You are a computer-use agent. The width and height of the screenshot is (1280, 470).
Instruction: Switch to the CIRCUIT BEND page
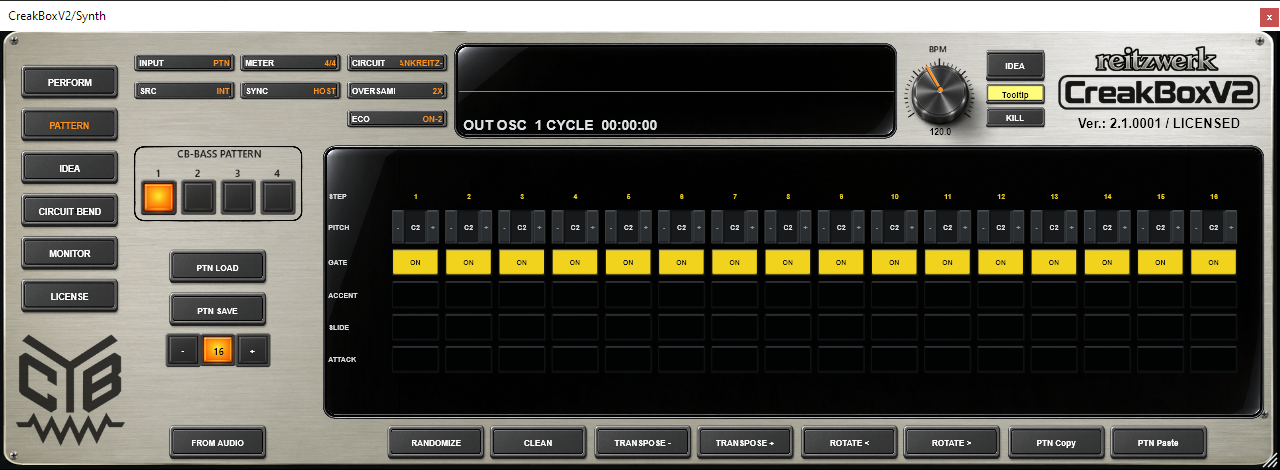[70, 211]
